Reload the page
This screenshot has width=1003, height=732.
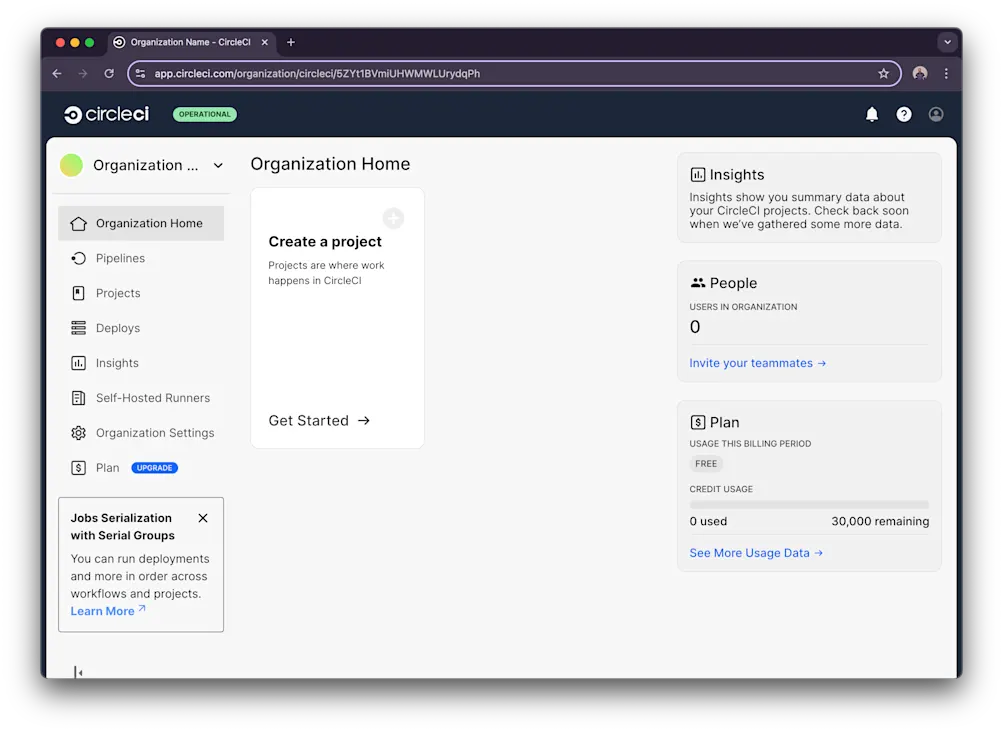point(109,74)
